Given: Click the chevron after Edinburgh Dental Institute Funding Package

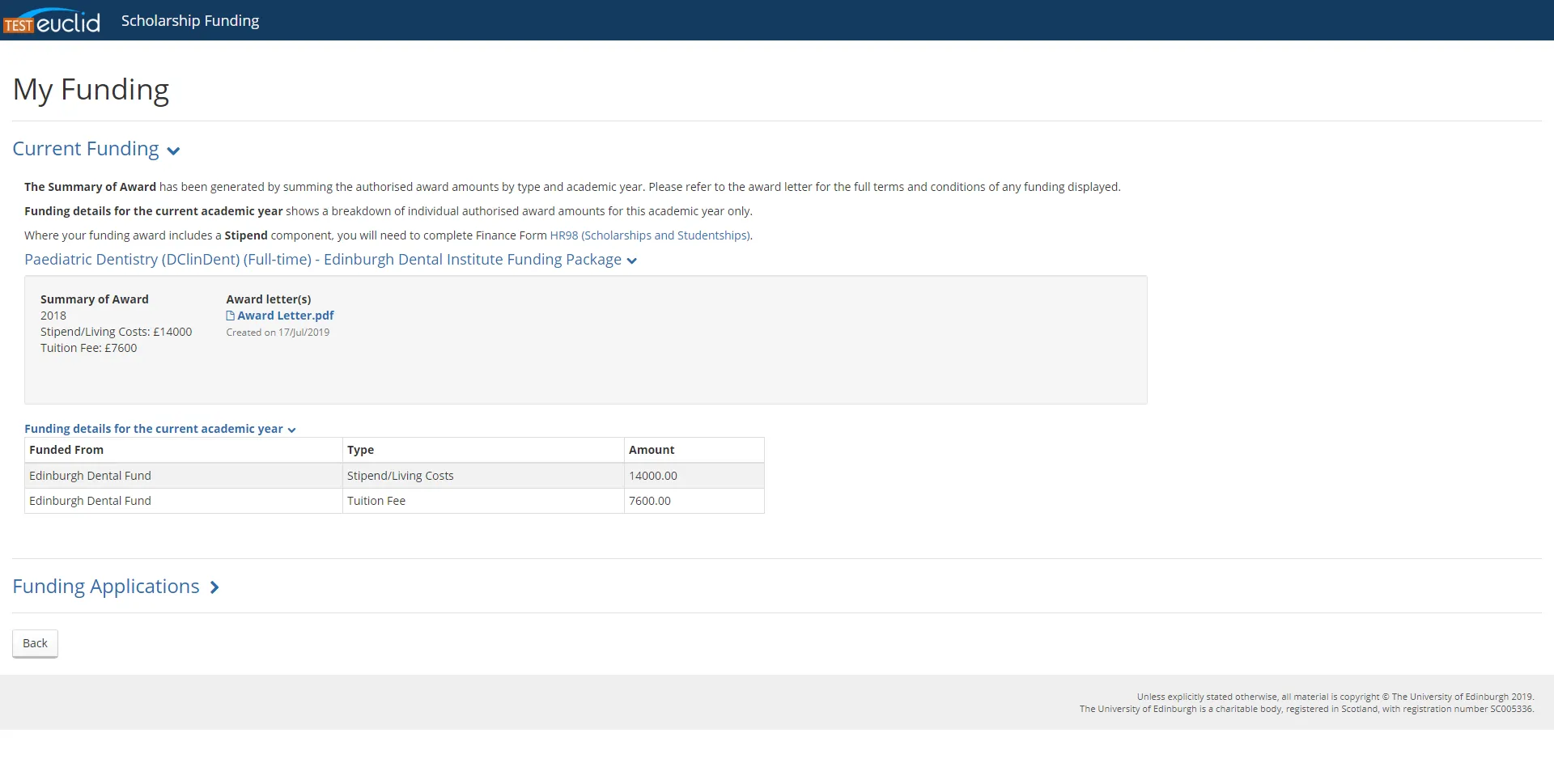Looking at the screenshot, I should (x=632, y=261).
